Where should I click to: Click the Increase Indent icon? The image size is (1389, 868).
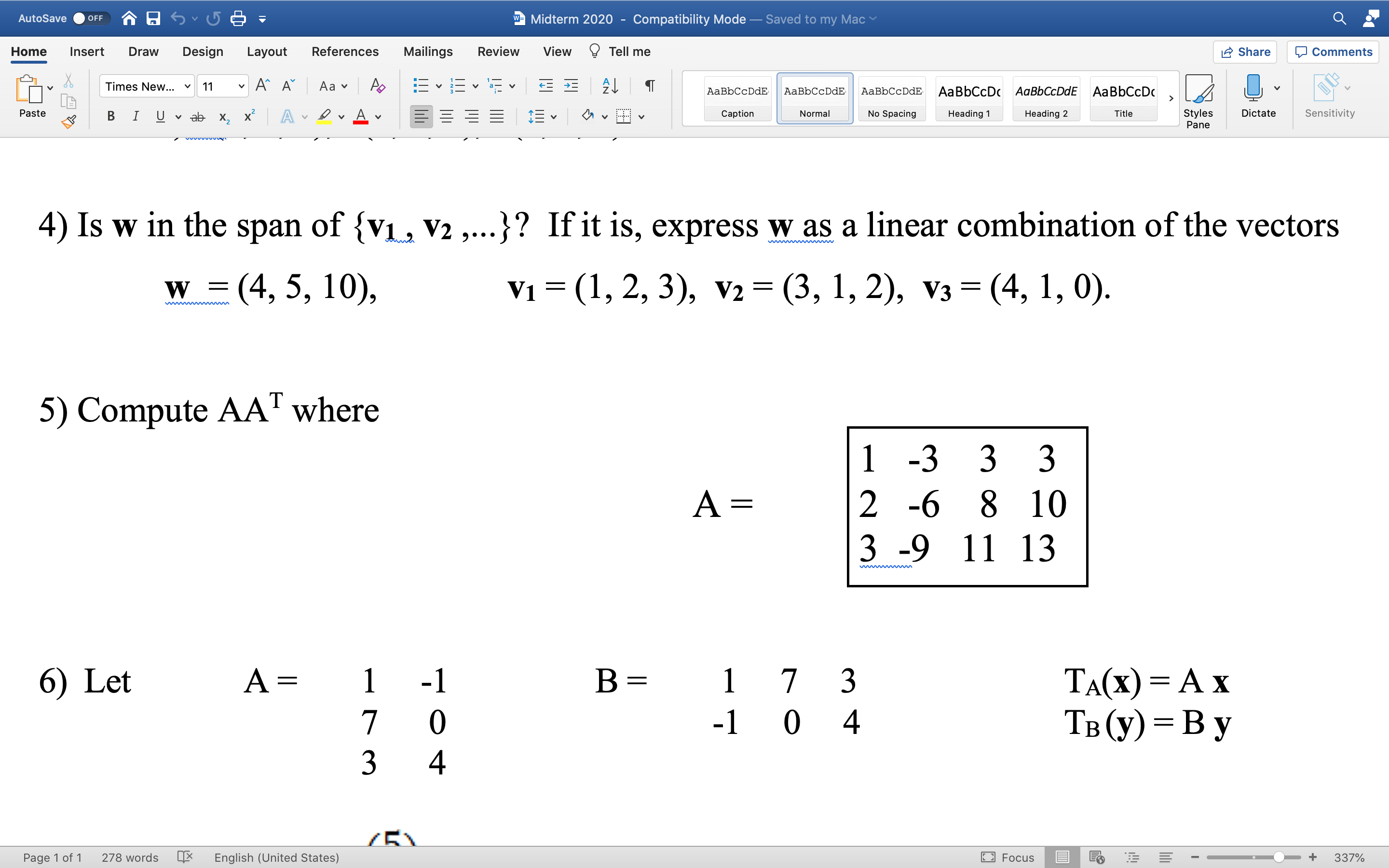click(x=571, y=86)
